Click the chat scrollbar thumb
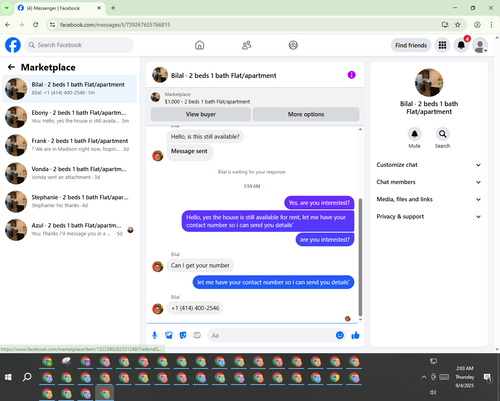 tap(360, 257)
